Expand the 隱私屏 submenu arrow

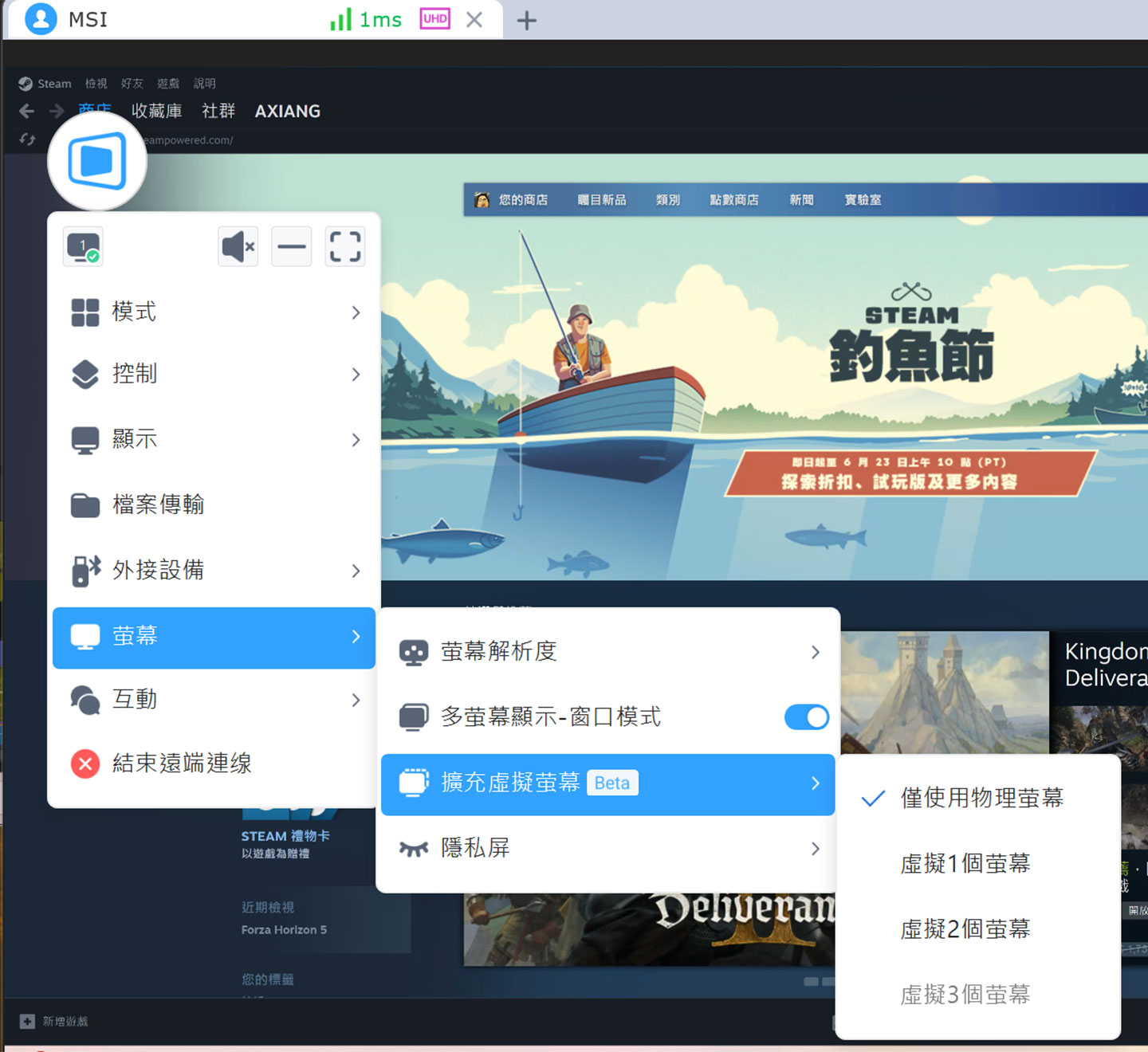(816, 850)
